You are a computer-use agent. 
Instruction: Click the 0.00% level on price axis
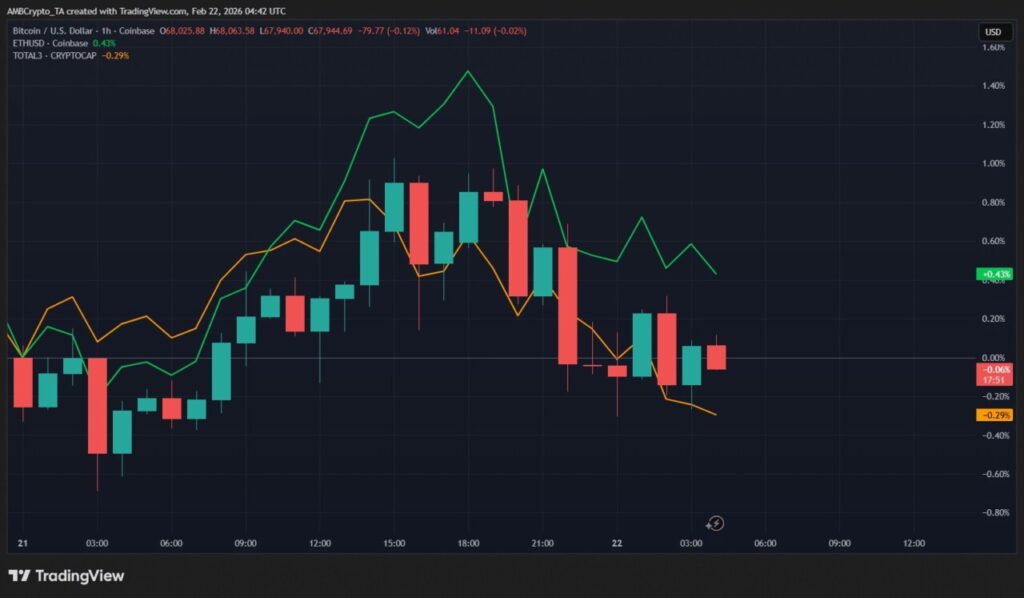(x=994, y=358)
